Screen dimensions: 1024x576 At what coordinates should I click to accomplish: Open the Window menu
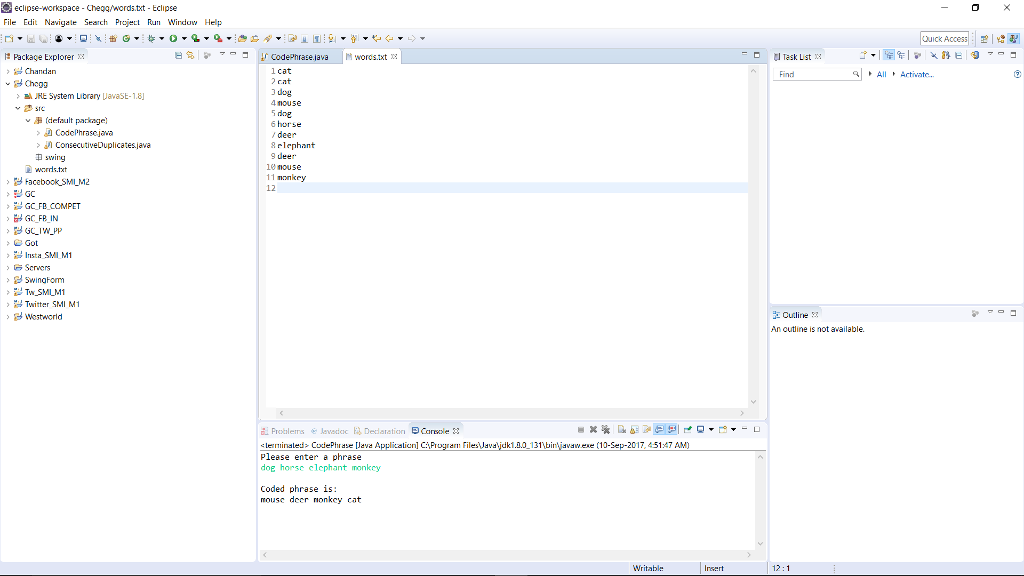tap(182, 22)
